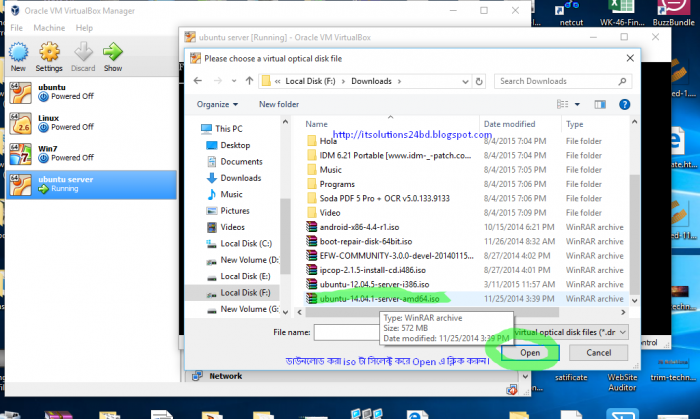Open recent locations dropdown arrow
The image size is (700, 419).
click(x=234, y=81)
